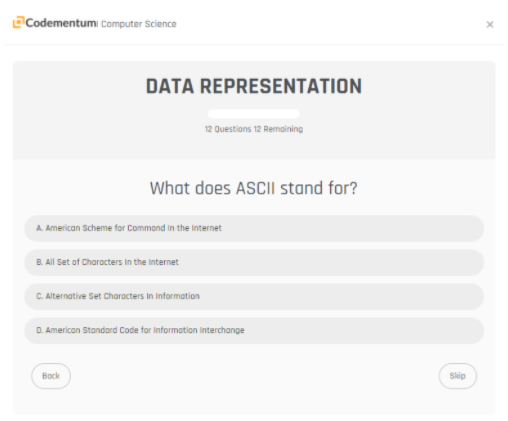Choose option B, All Set of Characters

pyautogui.click(x=254, y=262)
